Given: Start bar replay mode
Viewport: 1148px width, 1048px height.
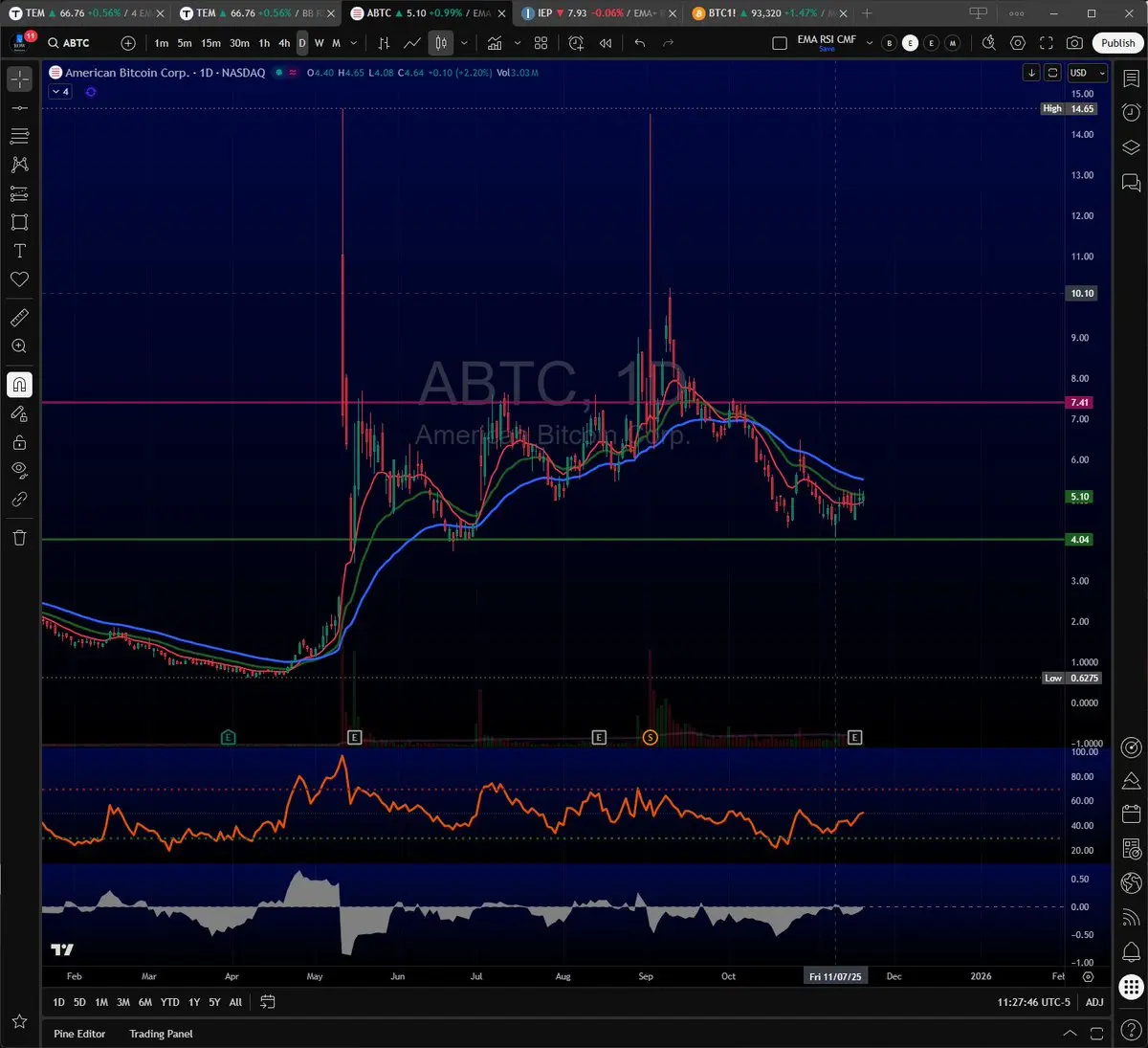Looking at the screenshot, I should [x=606, y=43].
